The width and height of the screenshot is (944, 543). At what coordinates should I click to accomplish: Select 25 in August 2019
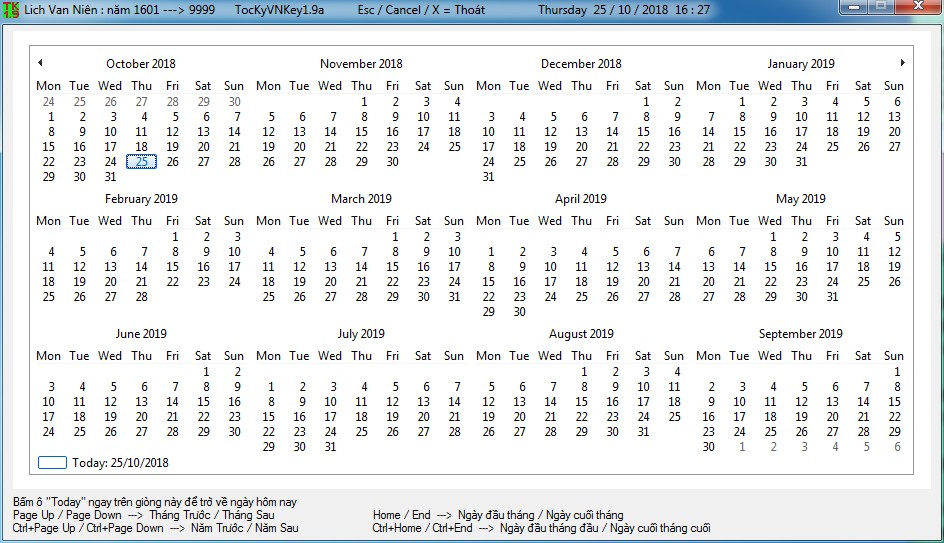click(x=674, y=417)
